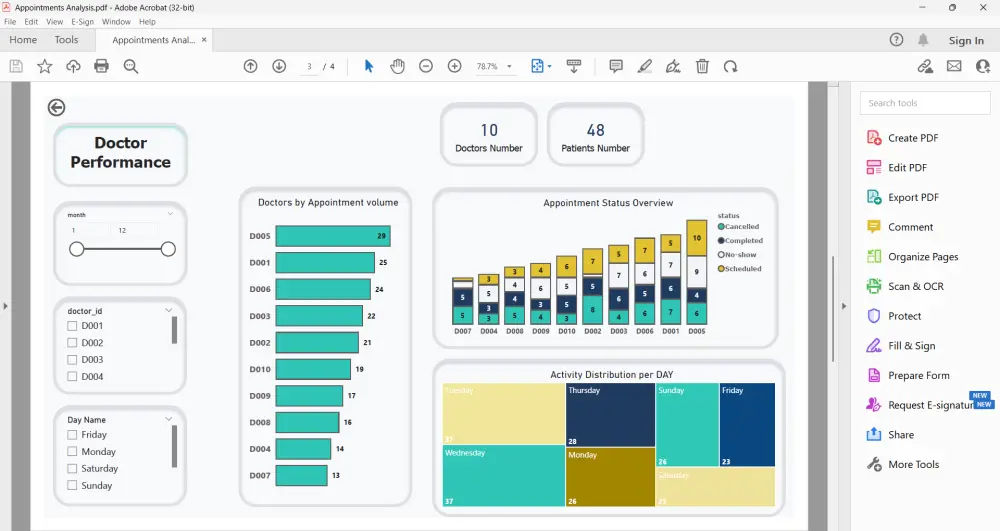Open the Help menu

pos(147,22)
